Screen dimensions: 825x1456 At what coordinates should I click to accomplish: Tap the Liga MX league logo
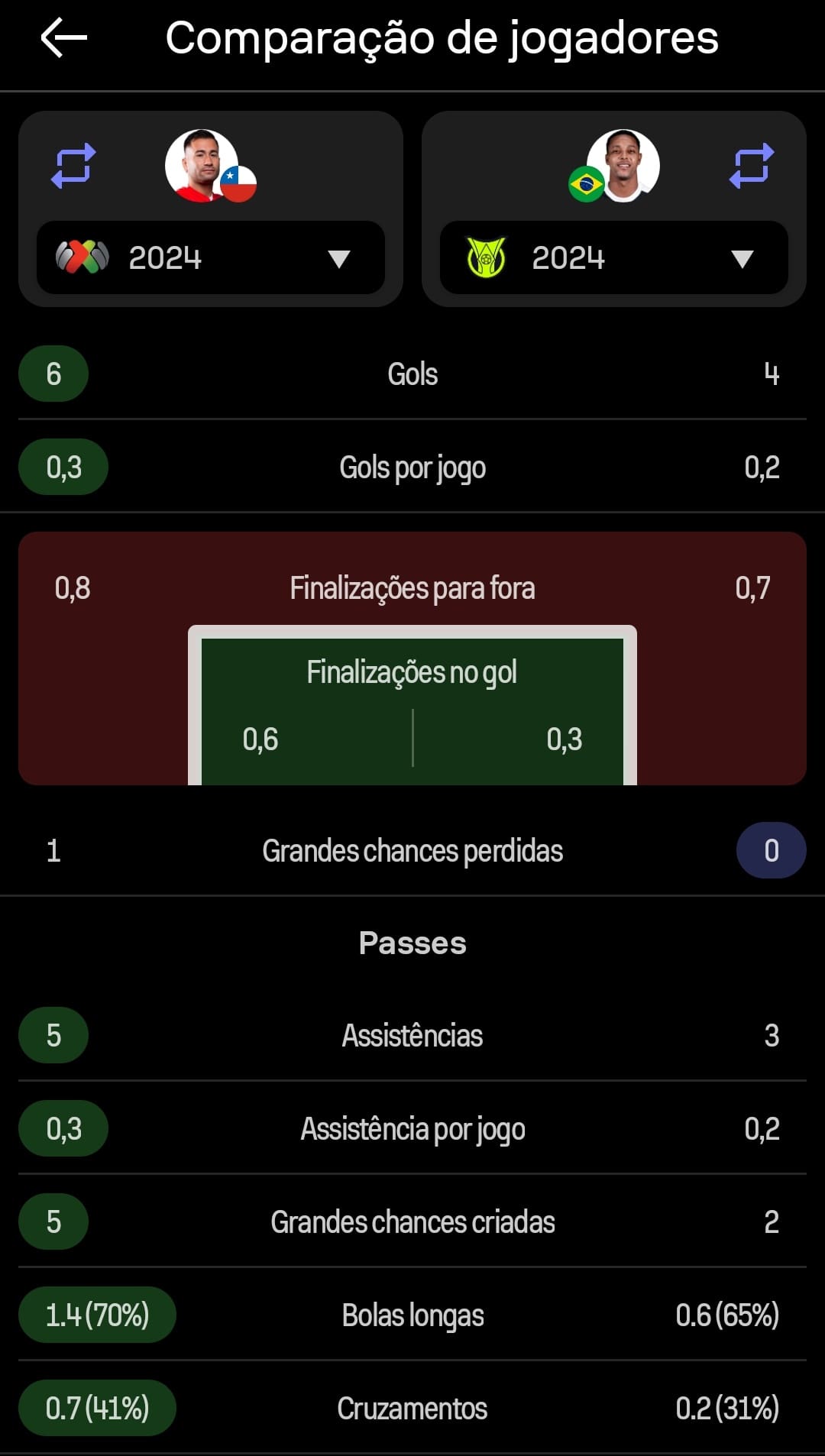point(82,257)
